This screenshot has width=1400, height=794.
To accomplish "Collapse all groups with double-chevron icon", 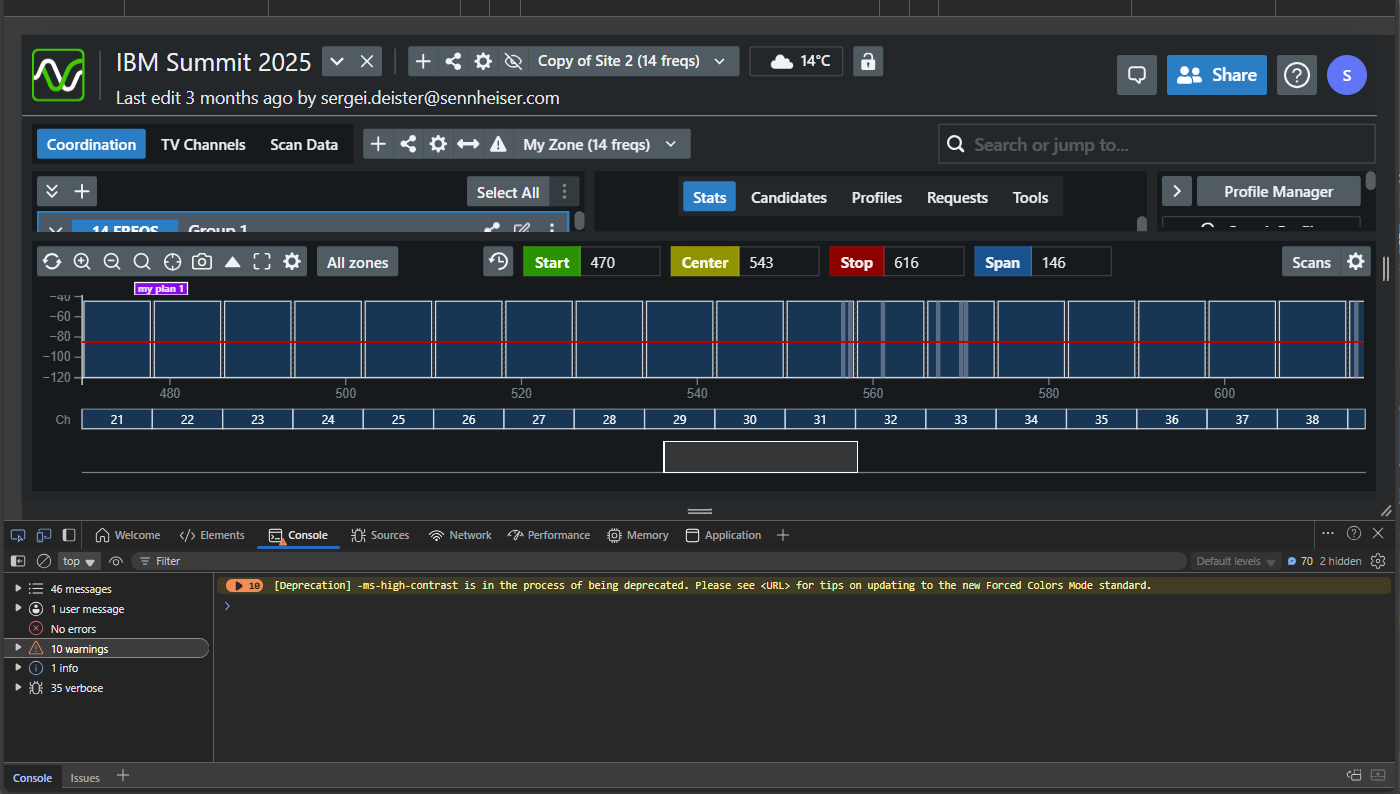I will pyautogui.click(x=52, y=191).
